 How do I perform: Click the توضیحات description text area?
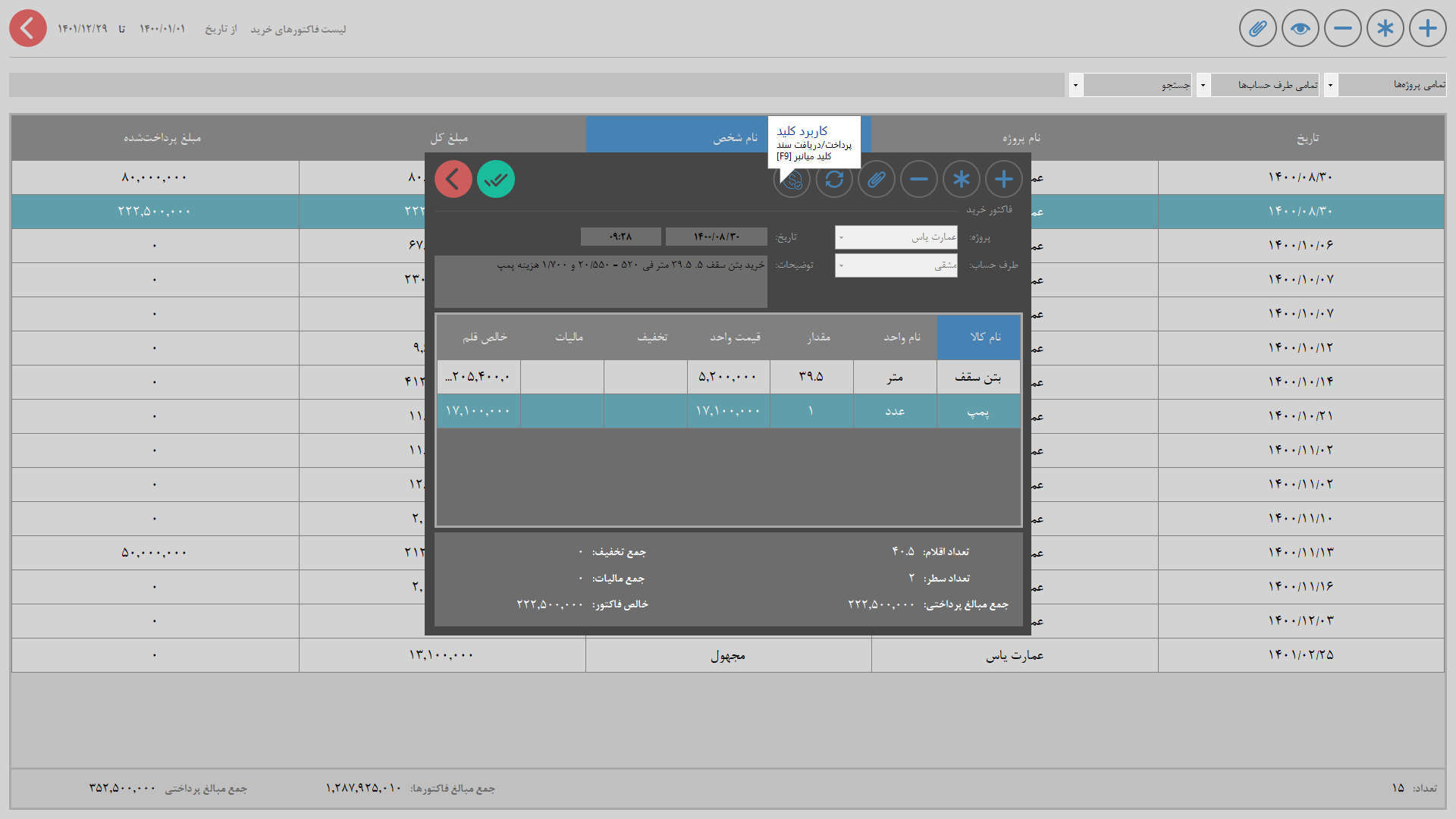coord(601,281)
